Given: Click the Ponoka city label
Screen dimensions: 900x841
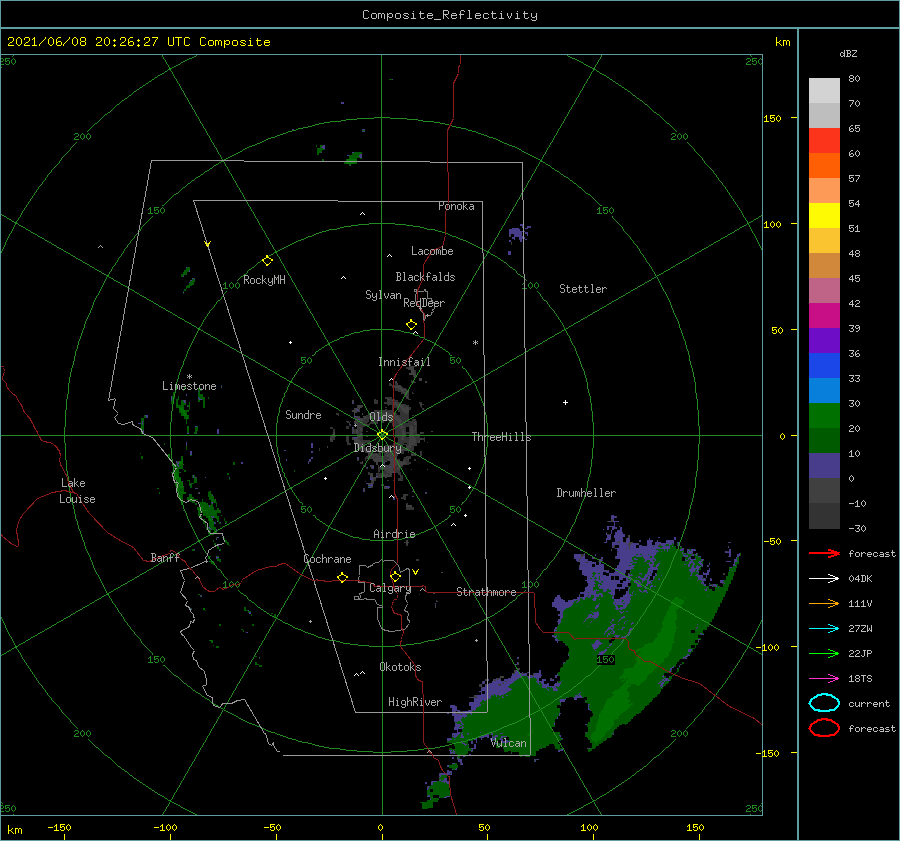Looking at the screenshot, I should (456, 206).
